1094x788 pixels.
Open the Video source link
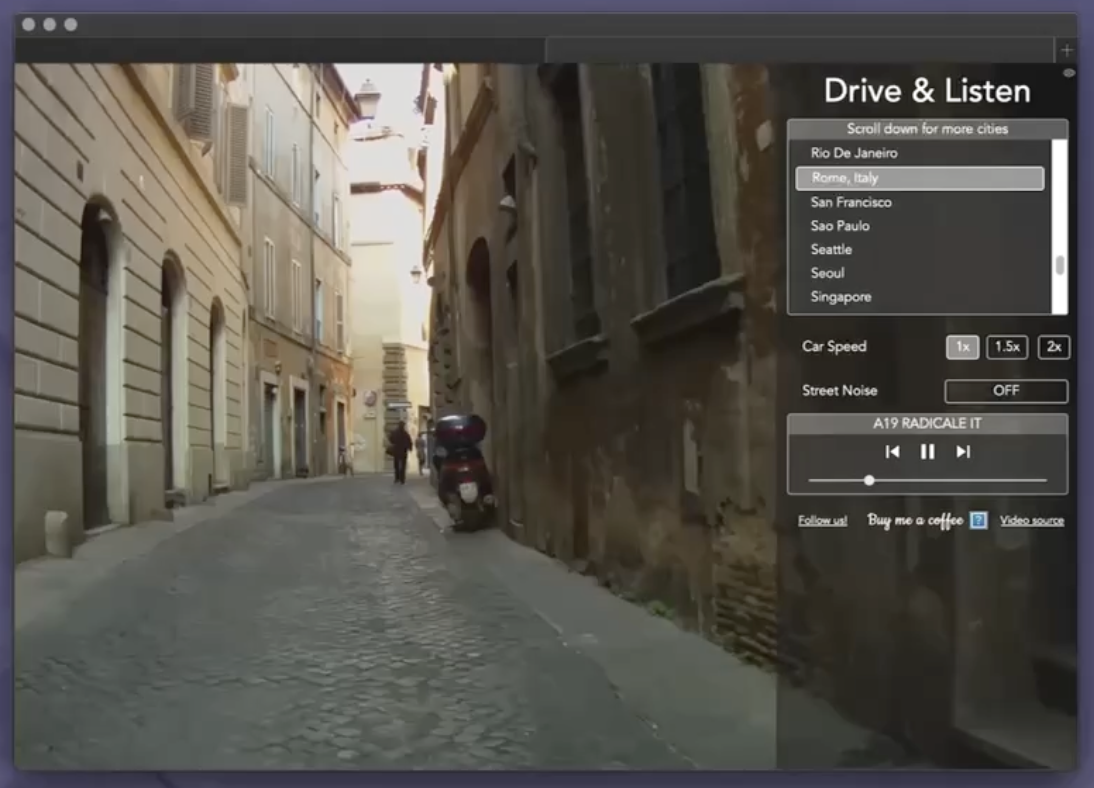(x=1032, y=521)
